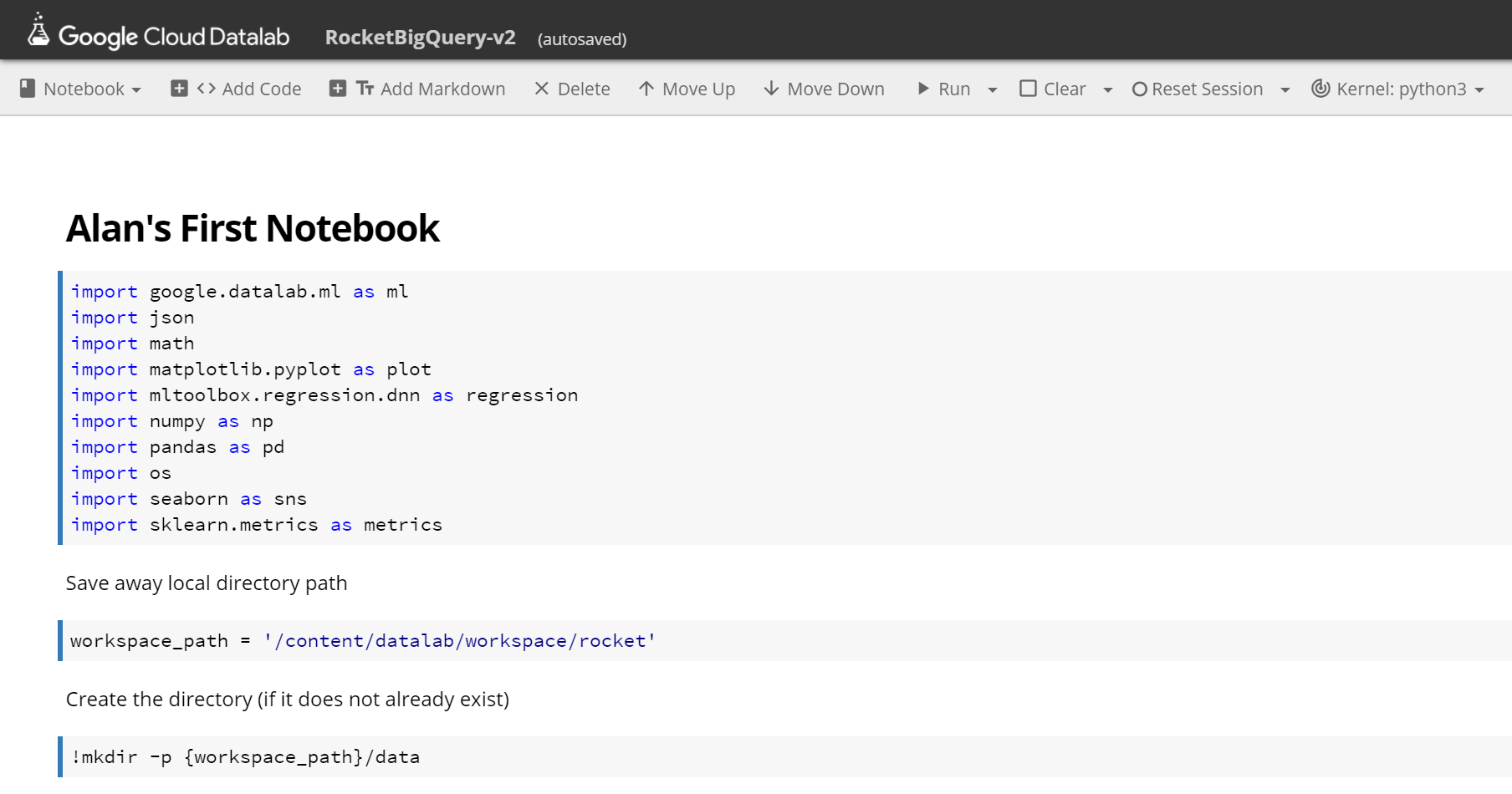Click the Google Cloud Datalab flask logo
Image resolution: width=1512 pixels, height=794 pixels.
point(38,30)
